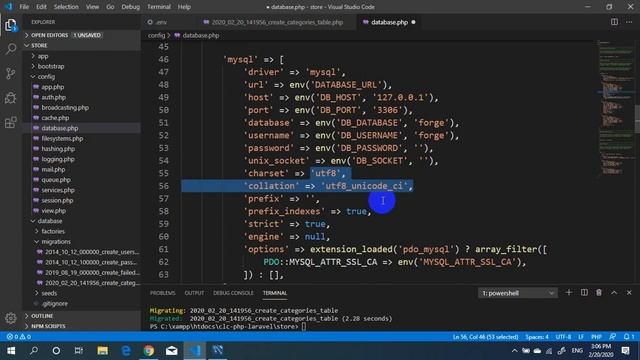The width and height of the screenshot is (640, 360).
Task: Expand the seeds folder
Action: (x=49, y=293)
